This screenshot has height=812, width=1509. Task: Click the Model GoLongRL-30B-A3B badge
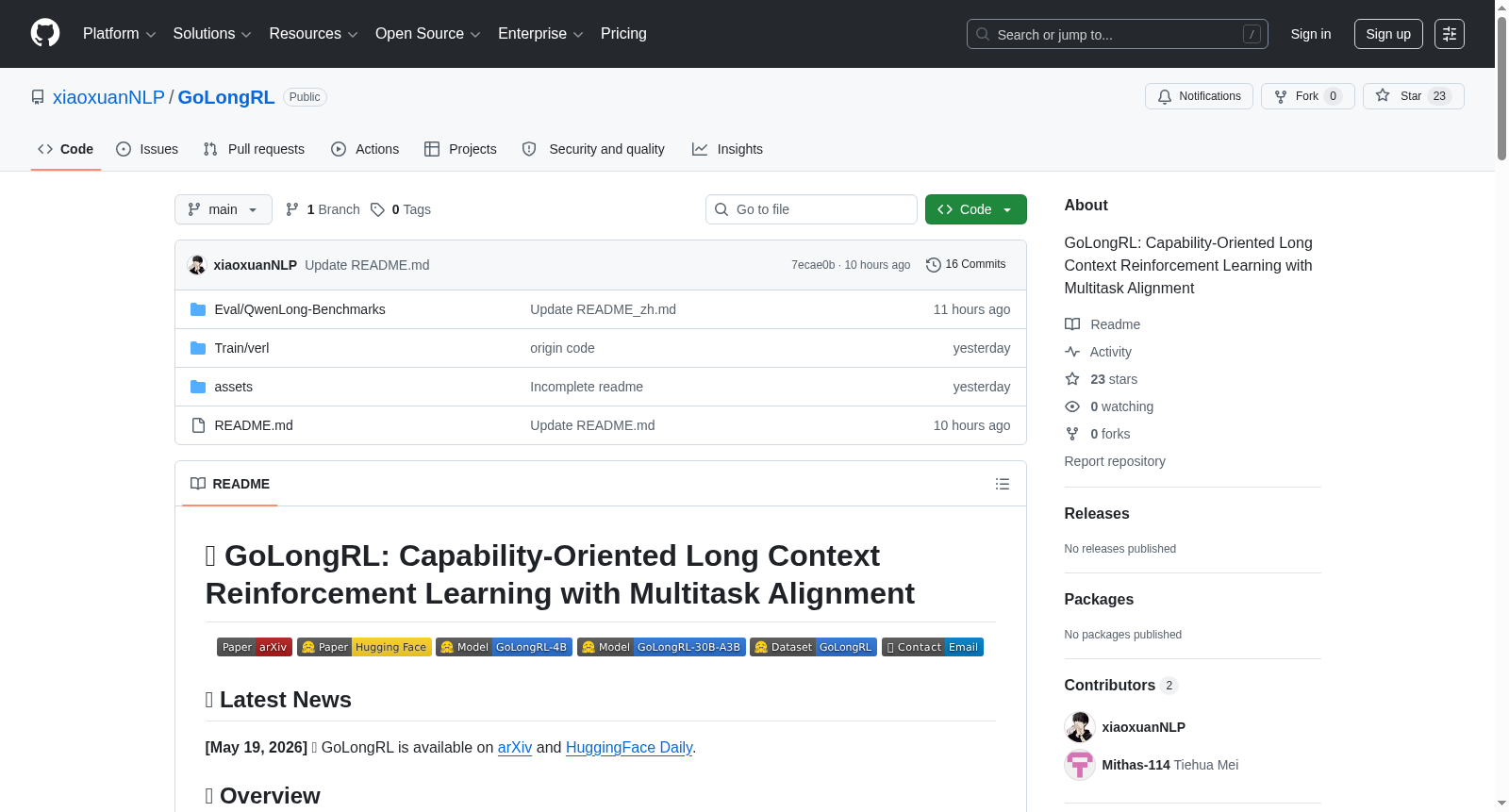coord(661,647)
